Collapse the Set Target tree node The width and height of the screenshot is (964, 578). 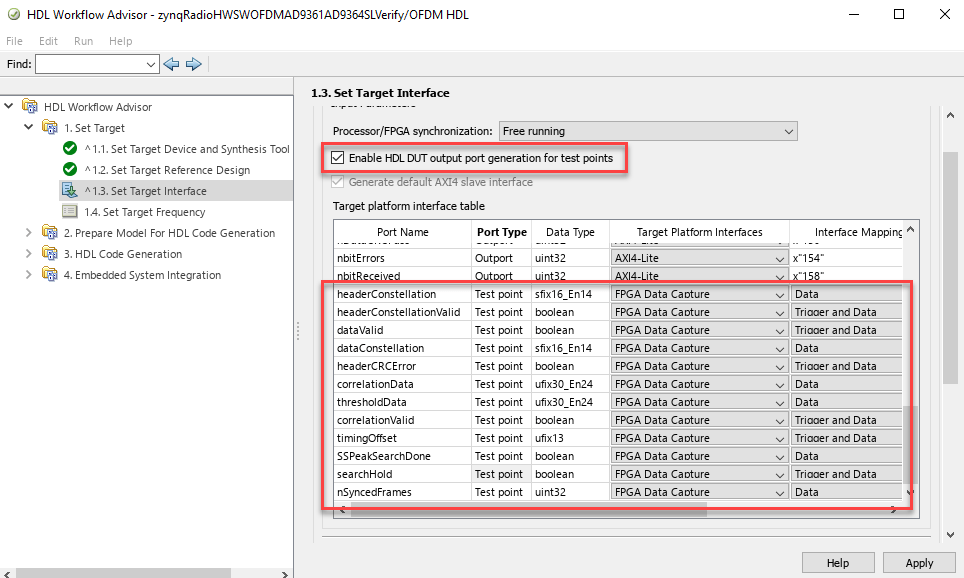28,127
